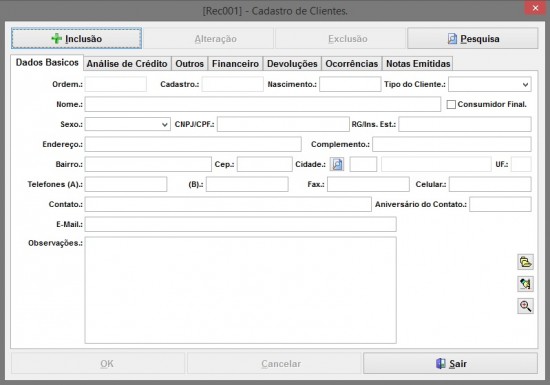Open the Sexo dropdown

click(x=128, y=124)
